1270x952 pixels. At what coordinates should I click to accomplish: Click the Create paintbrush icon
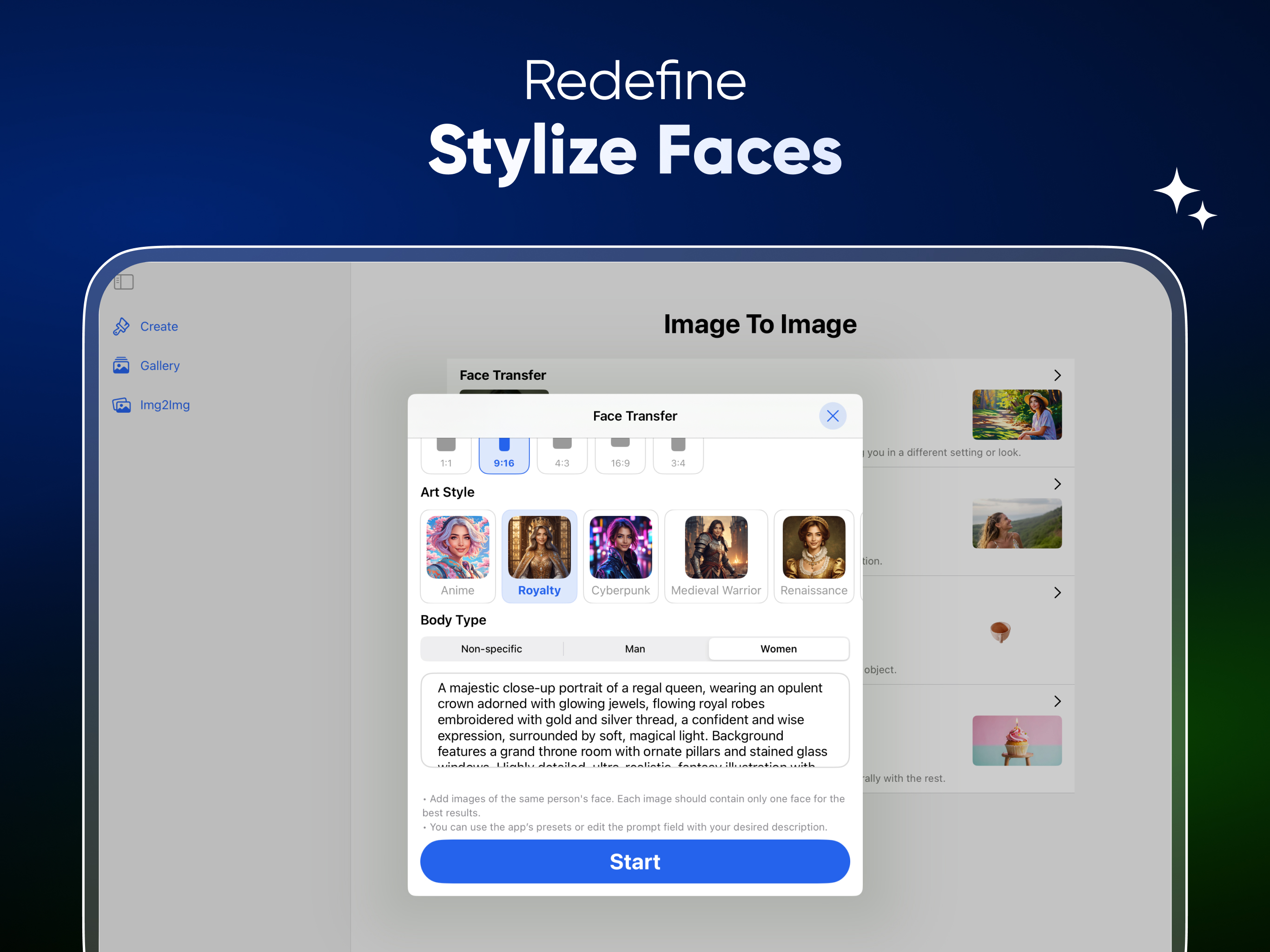tap(121, 326)
